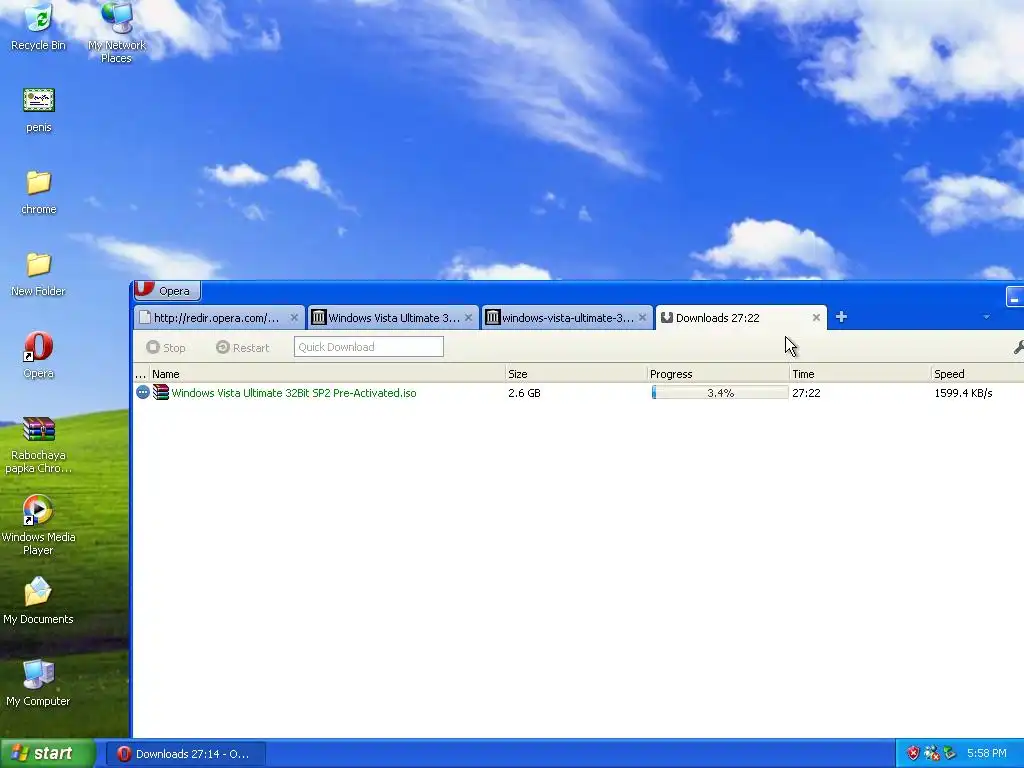Close the Windows Vista Ultimate 3... tab
The image size is (1024, 768).
pos(468,318)
